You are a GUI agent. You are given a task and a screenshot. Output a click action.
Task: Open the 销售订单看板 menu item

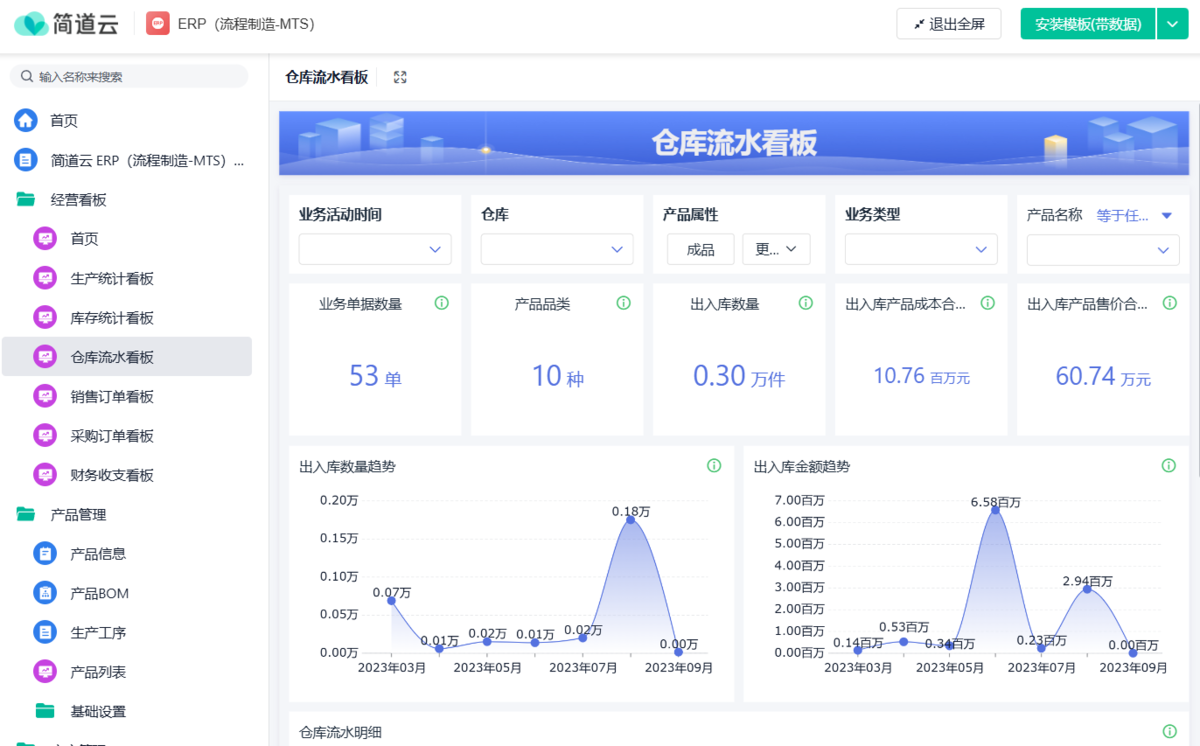(127, 397)
